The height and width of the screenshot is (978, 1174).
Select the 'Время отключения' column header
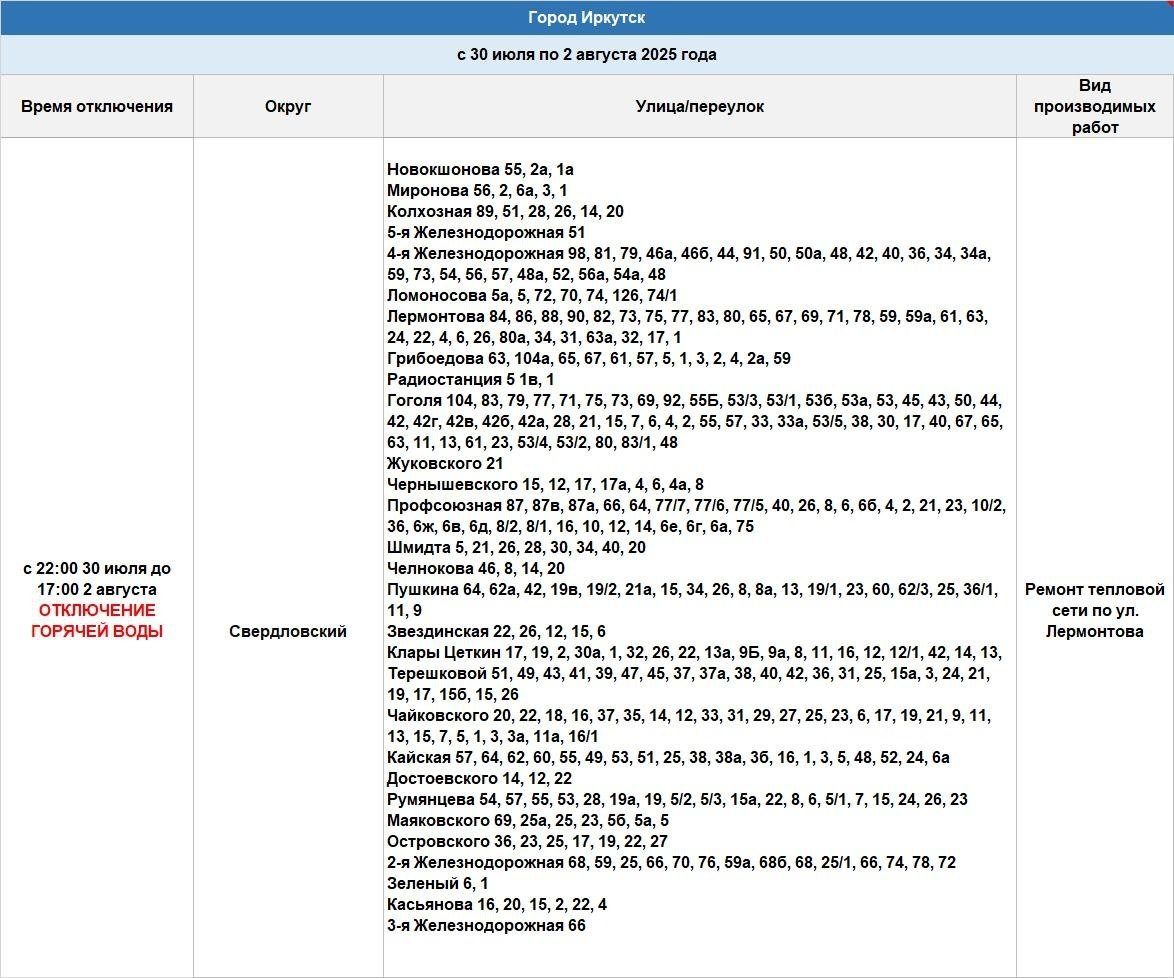97,106
